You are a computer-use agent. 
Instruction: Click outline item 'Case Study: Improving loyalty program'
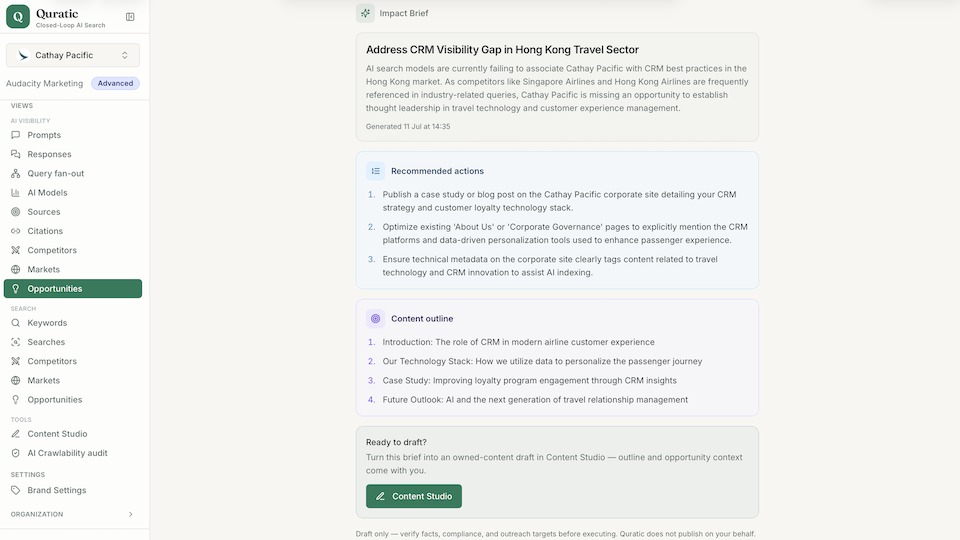tap(530, 380)
